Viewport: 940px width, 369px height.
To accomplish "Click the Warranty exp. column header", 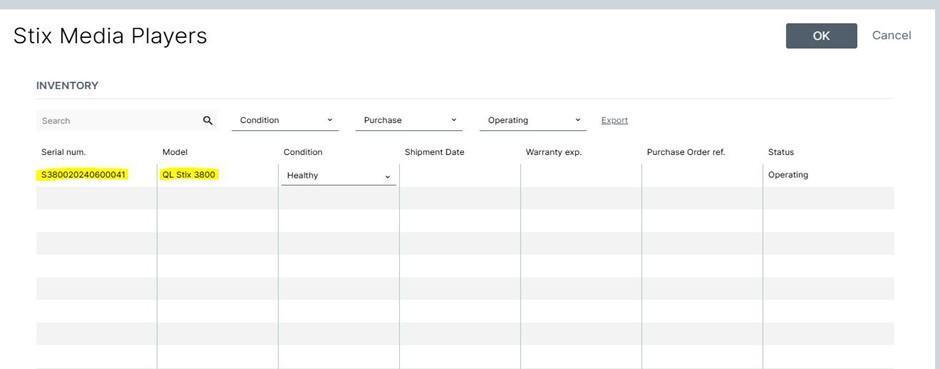I will pos(554,152).
